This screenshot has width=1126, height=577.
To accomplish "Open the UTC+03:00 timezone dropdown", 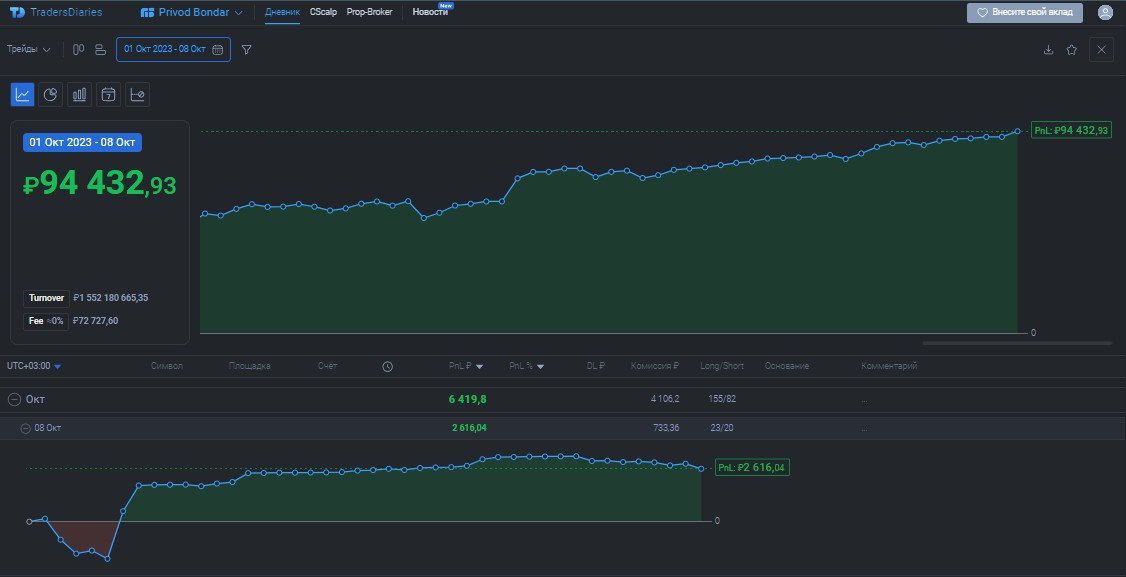I will (x=31, y=366).
